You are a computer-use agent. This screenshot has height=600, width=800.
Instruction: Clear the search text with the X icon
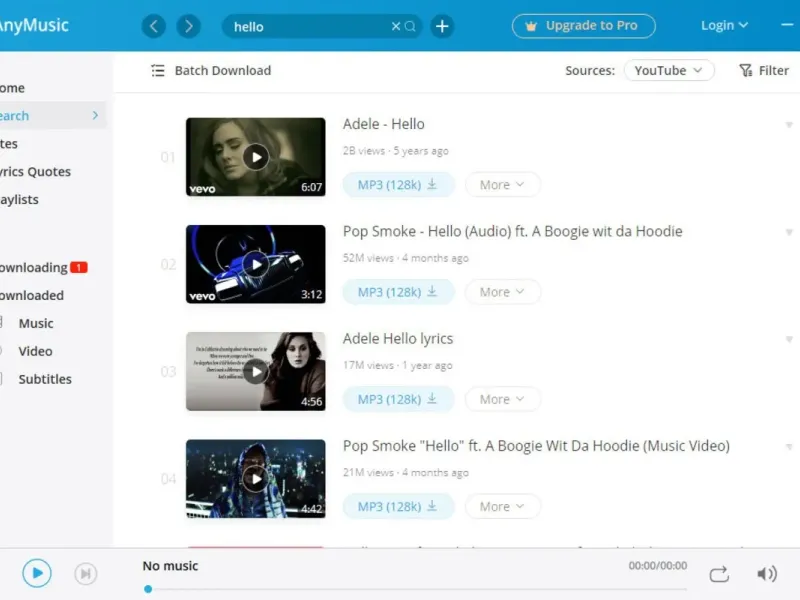[x=396, y=26]
